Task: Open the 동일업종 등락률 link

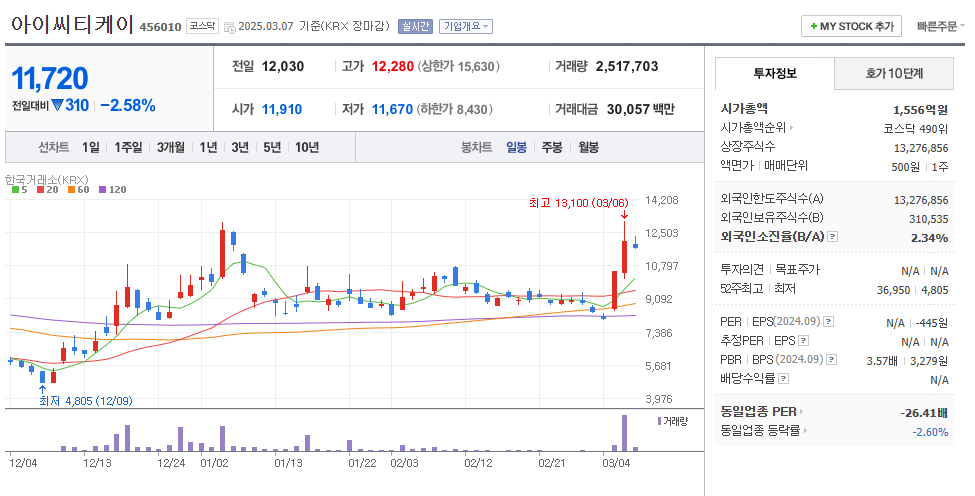Action: [x=760, y=430]
